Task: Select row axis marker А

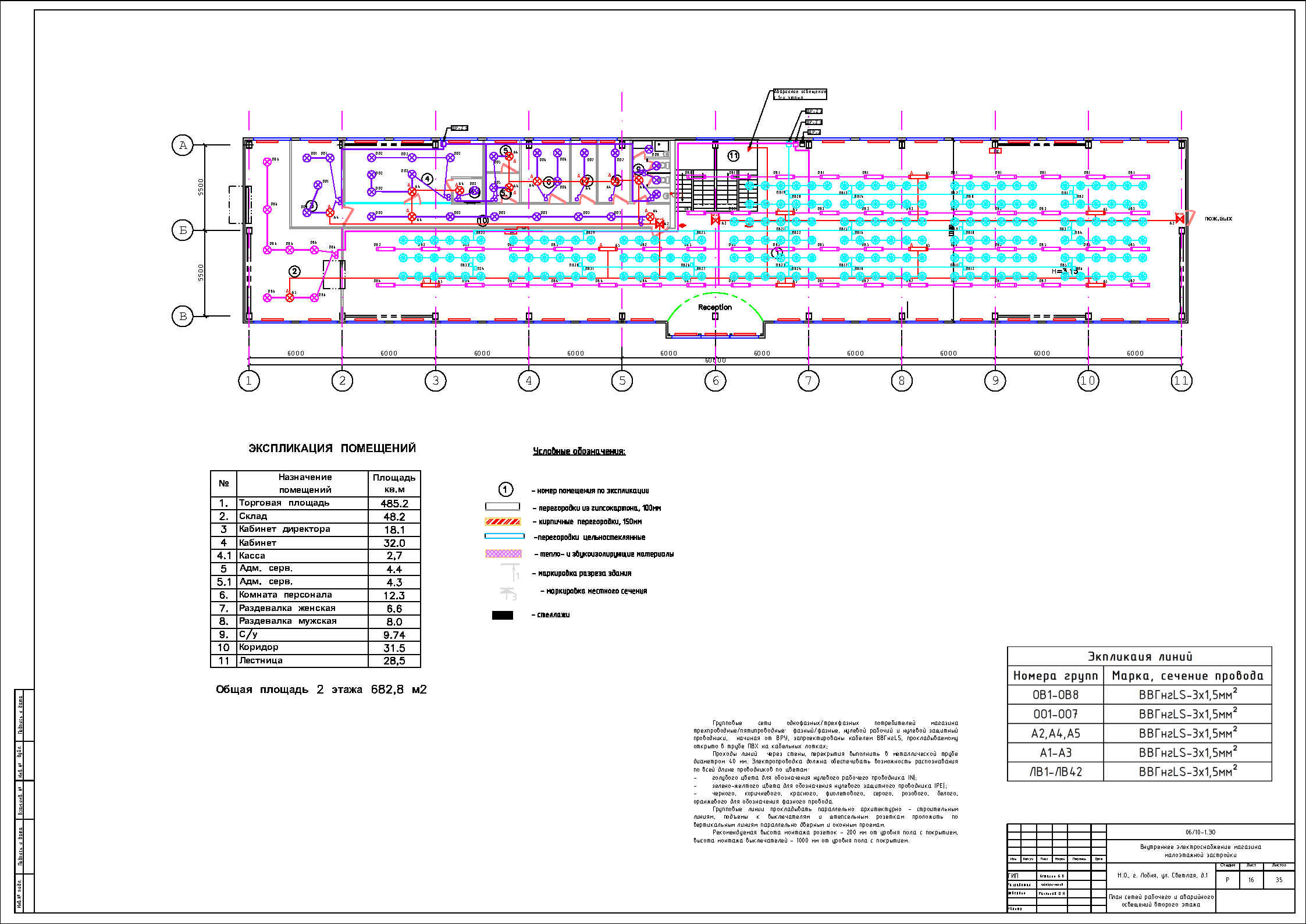Action: [x=183, y=145]
